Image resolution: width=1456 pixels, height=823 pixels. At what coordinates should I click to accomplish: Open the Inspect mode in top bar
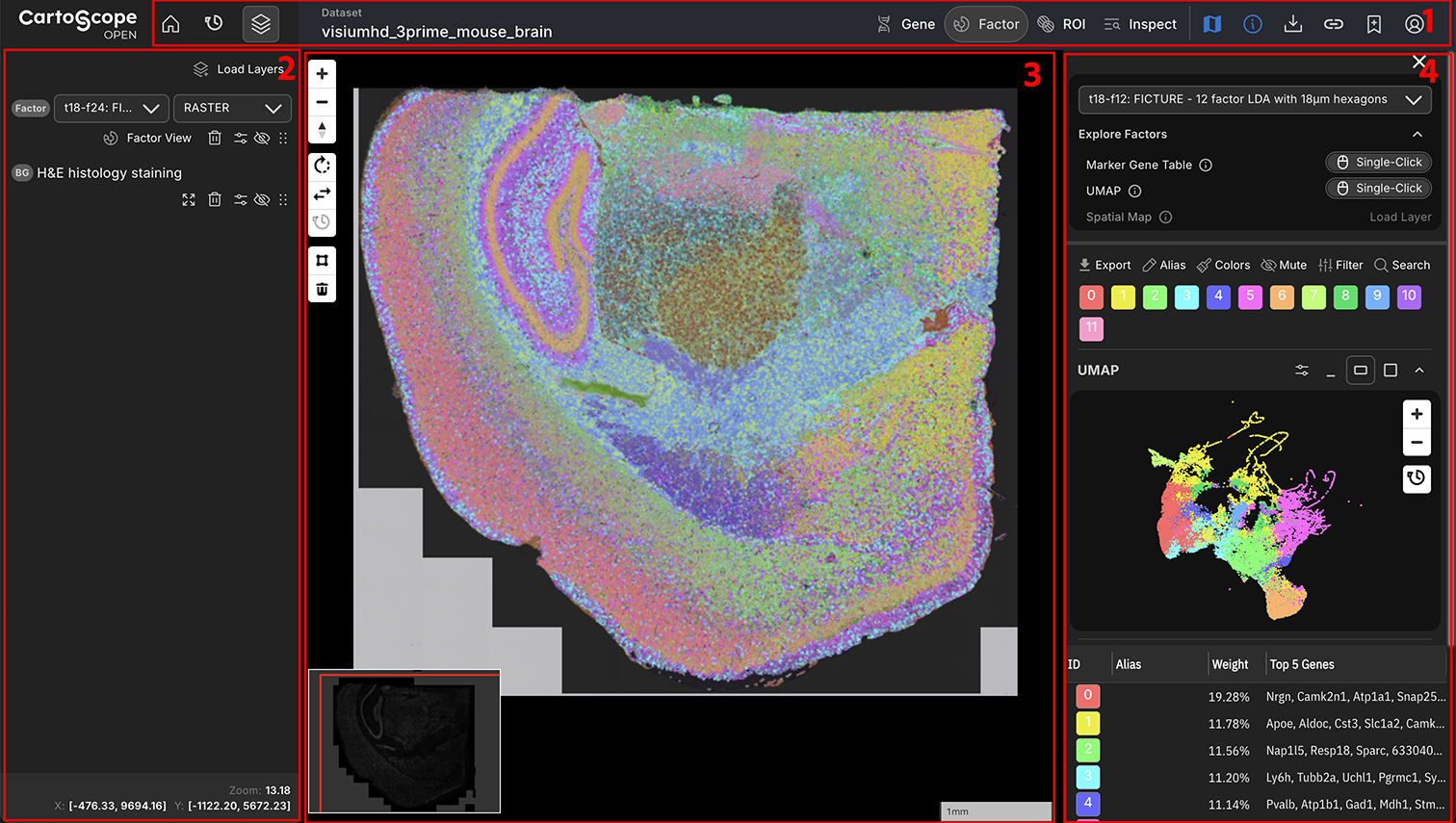[x=1140, y=23]
